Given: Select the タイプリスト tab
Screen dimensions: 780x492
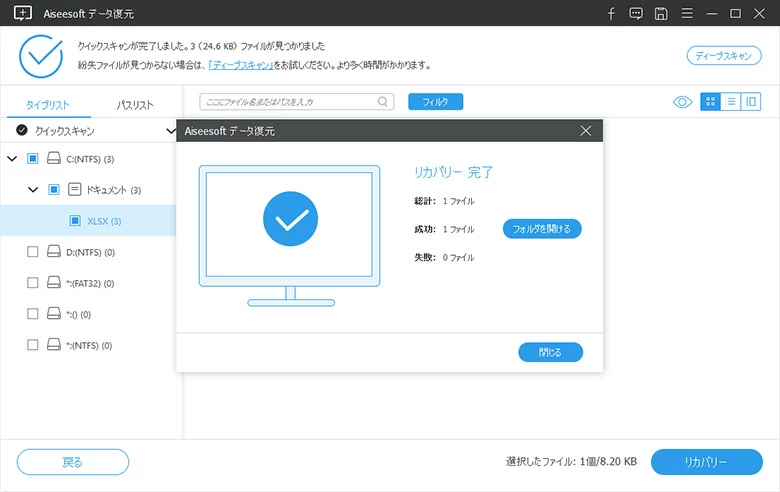Looking at the screenshot, I should point(47,105).
